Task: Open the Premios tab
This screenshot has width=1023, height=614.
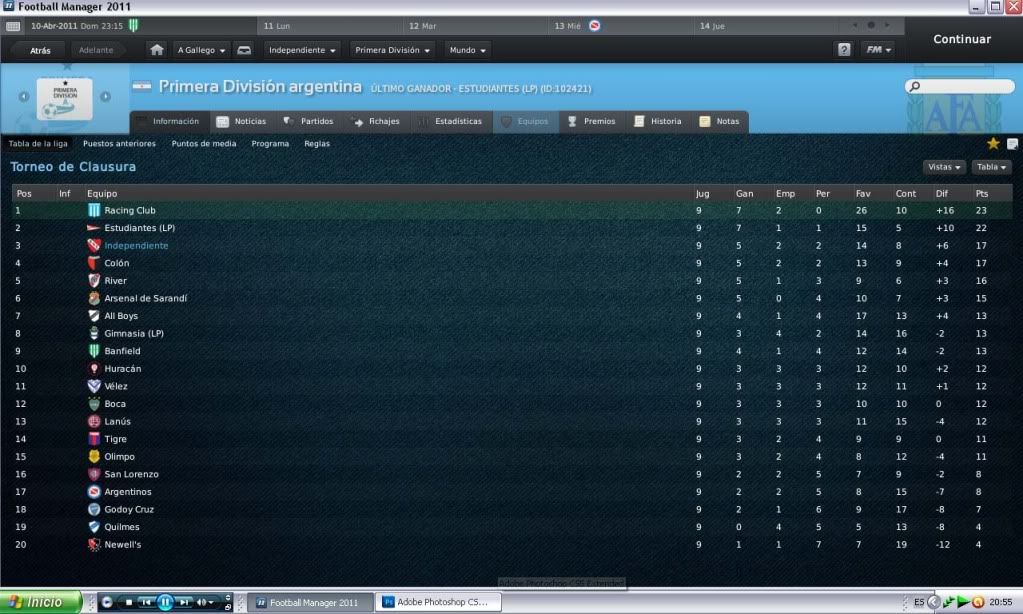Action: 592,121
